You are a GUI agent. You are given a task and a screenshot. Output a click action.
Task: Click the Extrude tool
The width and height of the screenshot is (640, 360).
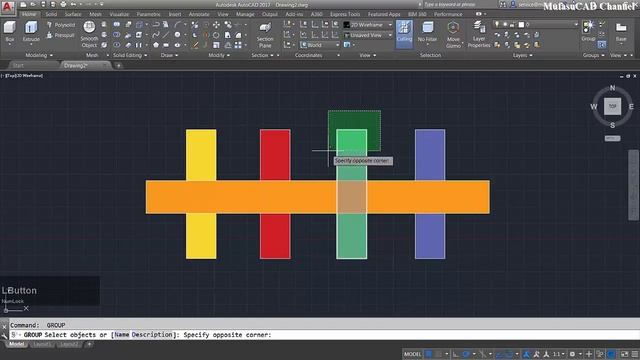[x=31, y=31]
